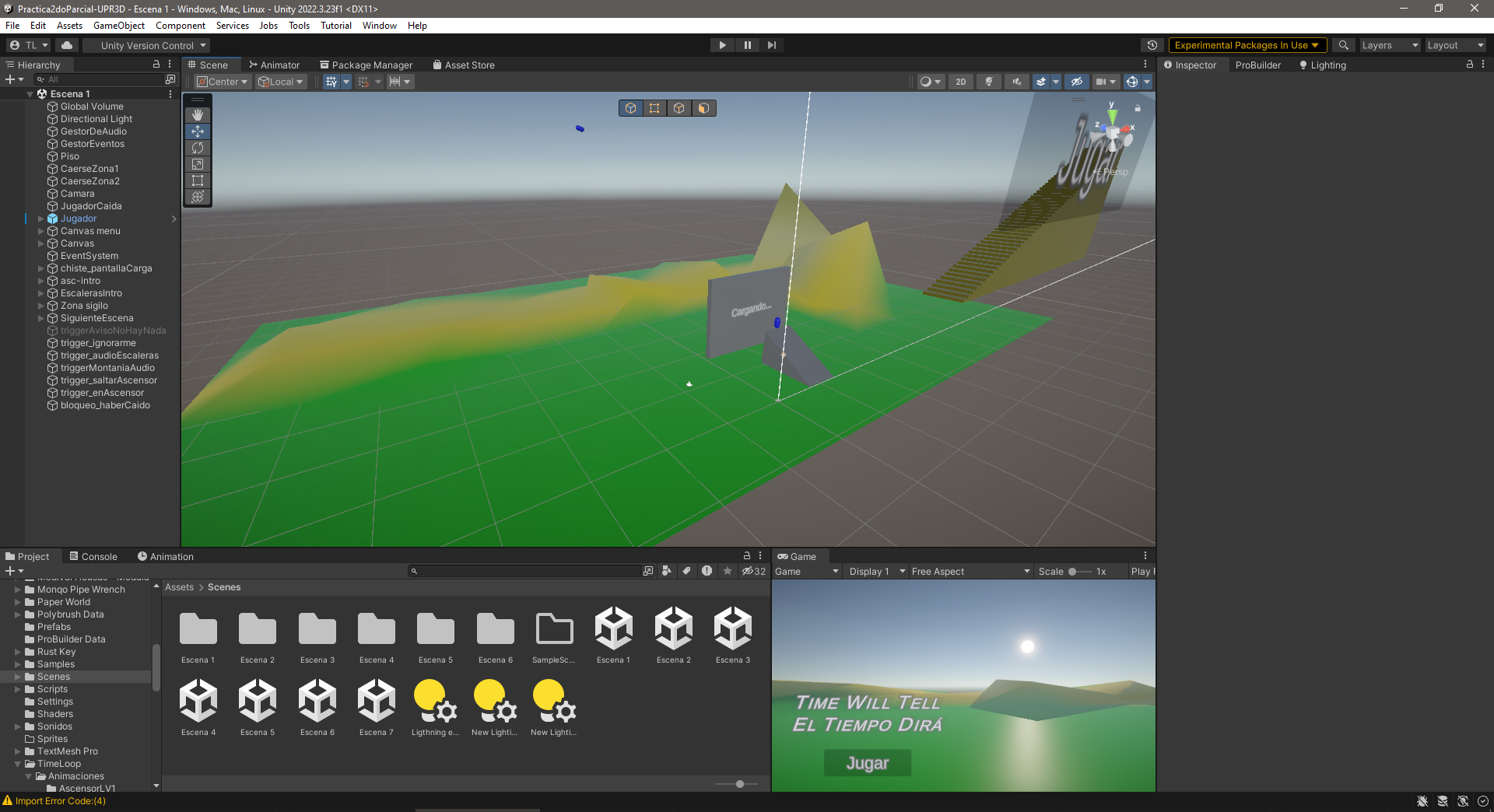This screenshot has height=812, width=1494.
Task: Open the Layers dropdown
Action: 1390,45
